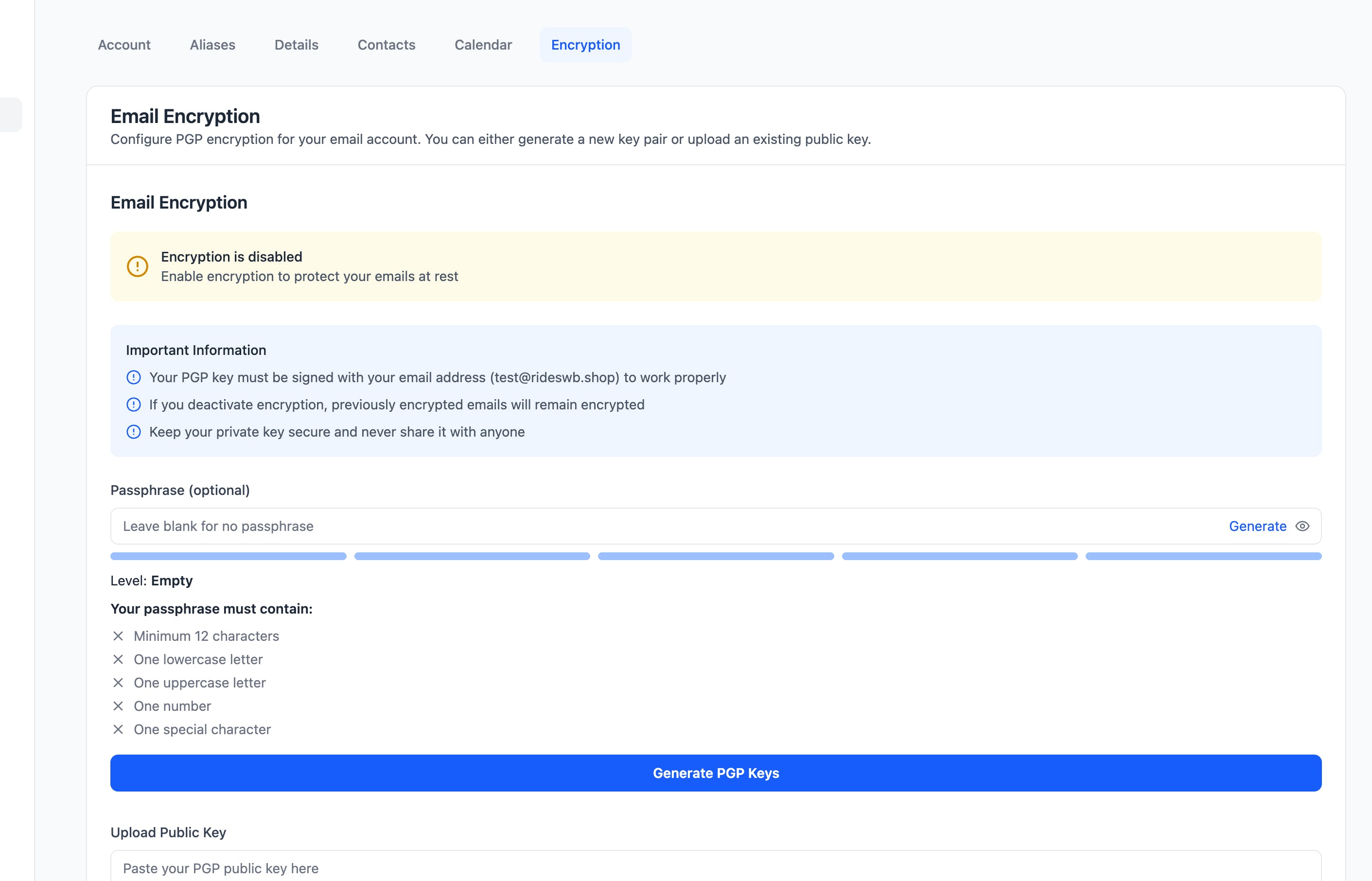
Task: Select the Calendar tab
Action: point(483,45)
